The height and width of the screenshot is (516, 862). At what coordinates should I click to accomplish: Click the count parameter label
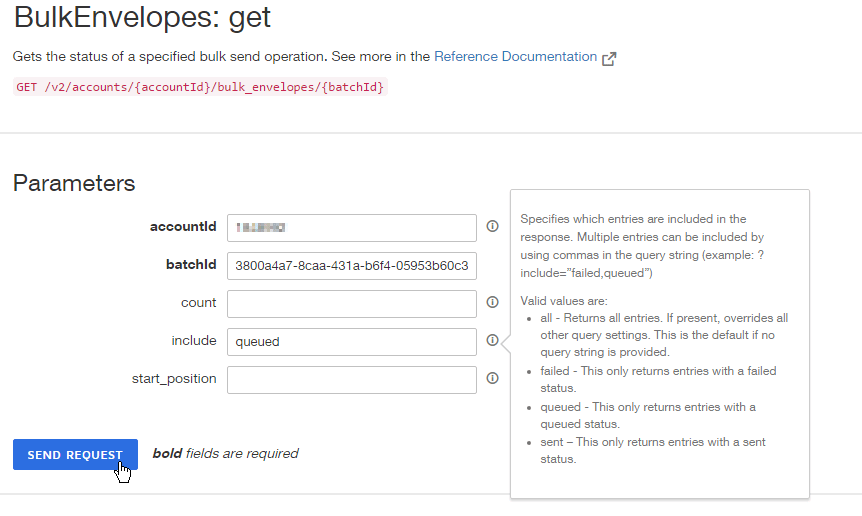198,302
